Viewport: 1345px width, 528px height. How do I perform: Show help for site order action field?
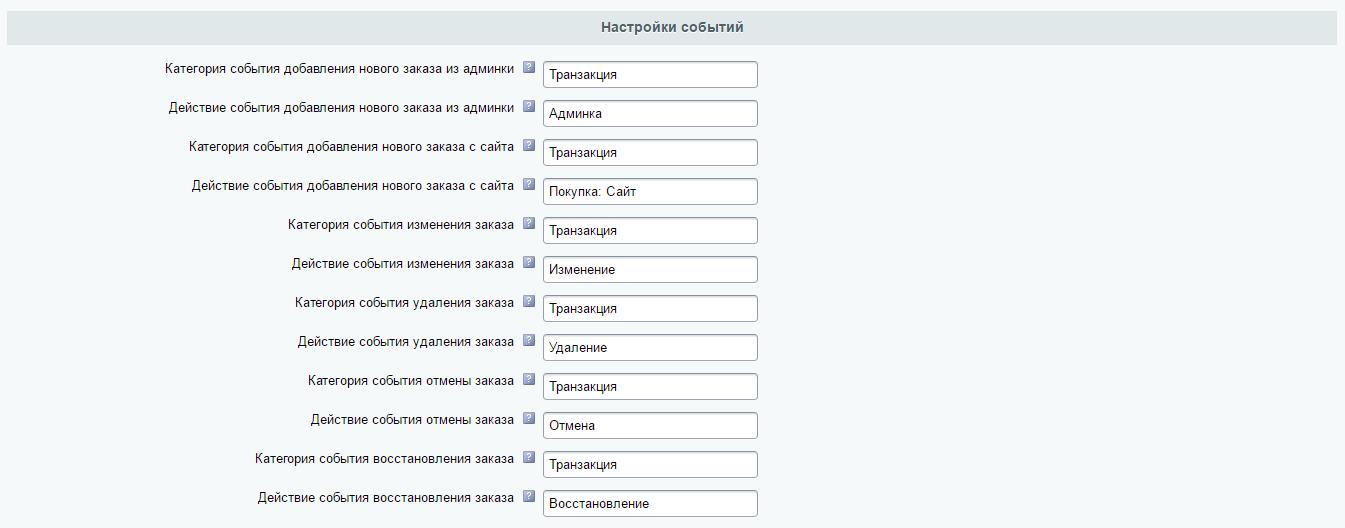[529, 185]
